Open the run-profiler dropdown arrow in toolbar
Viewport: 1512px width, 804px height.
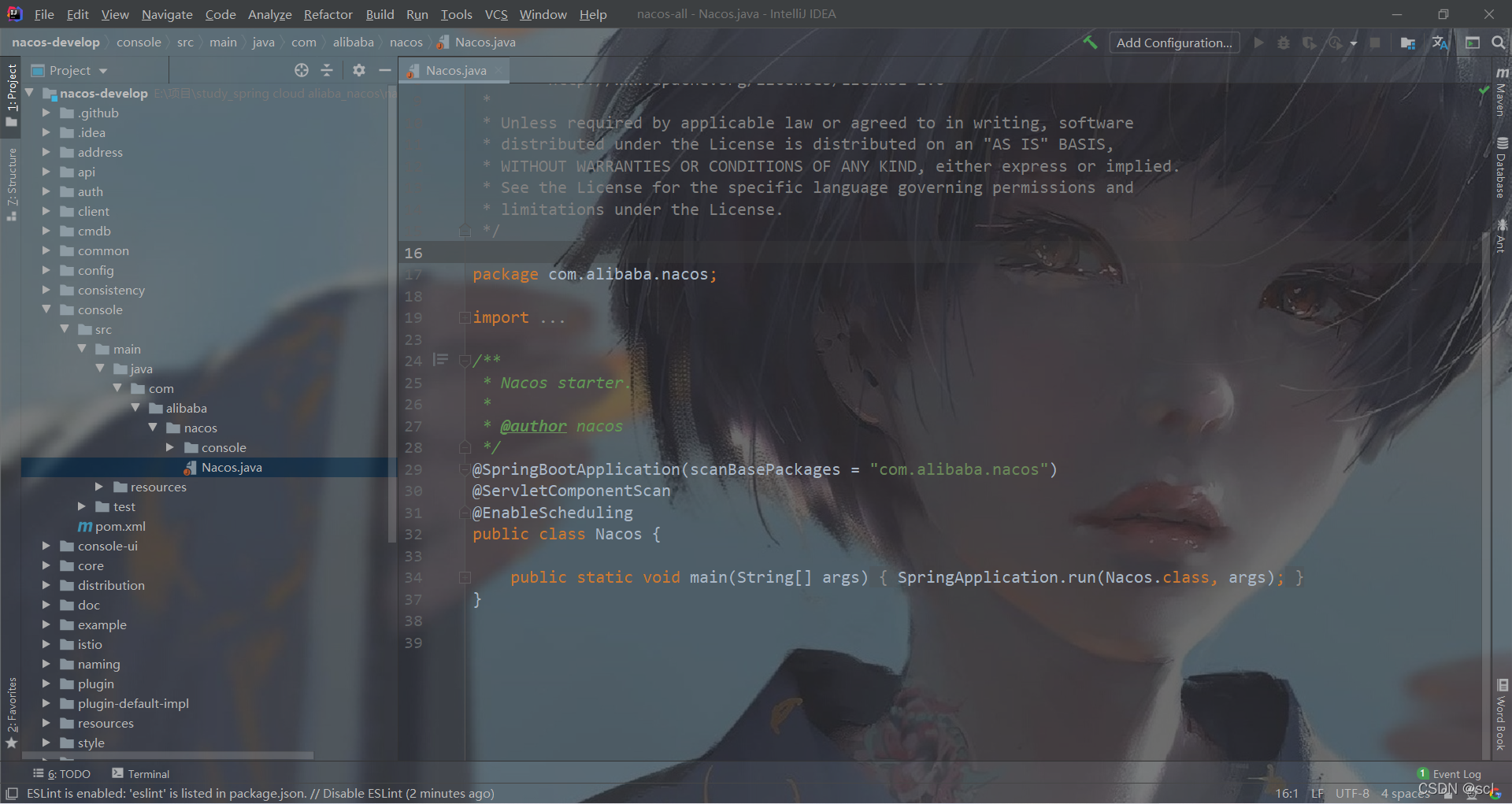click(1354, 43)
